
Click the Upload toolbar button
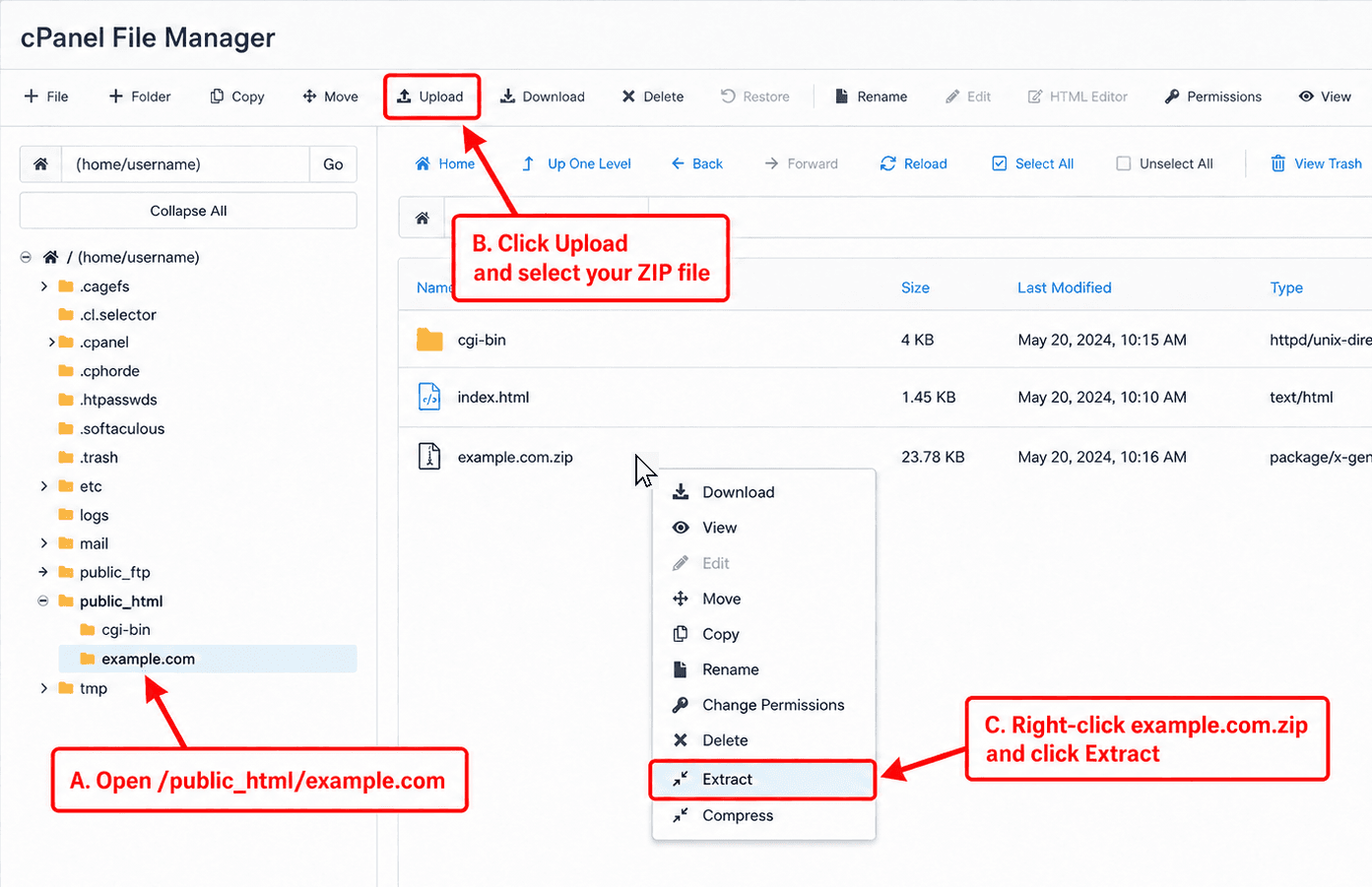pos(430,96)
